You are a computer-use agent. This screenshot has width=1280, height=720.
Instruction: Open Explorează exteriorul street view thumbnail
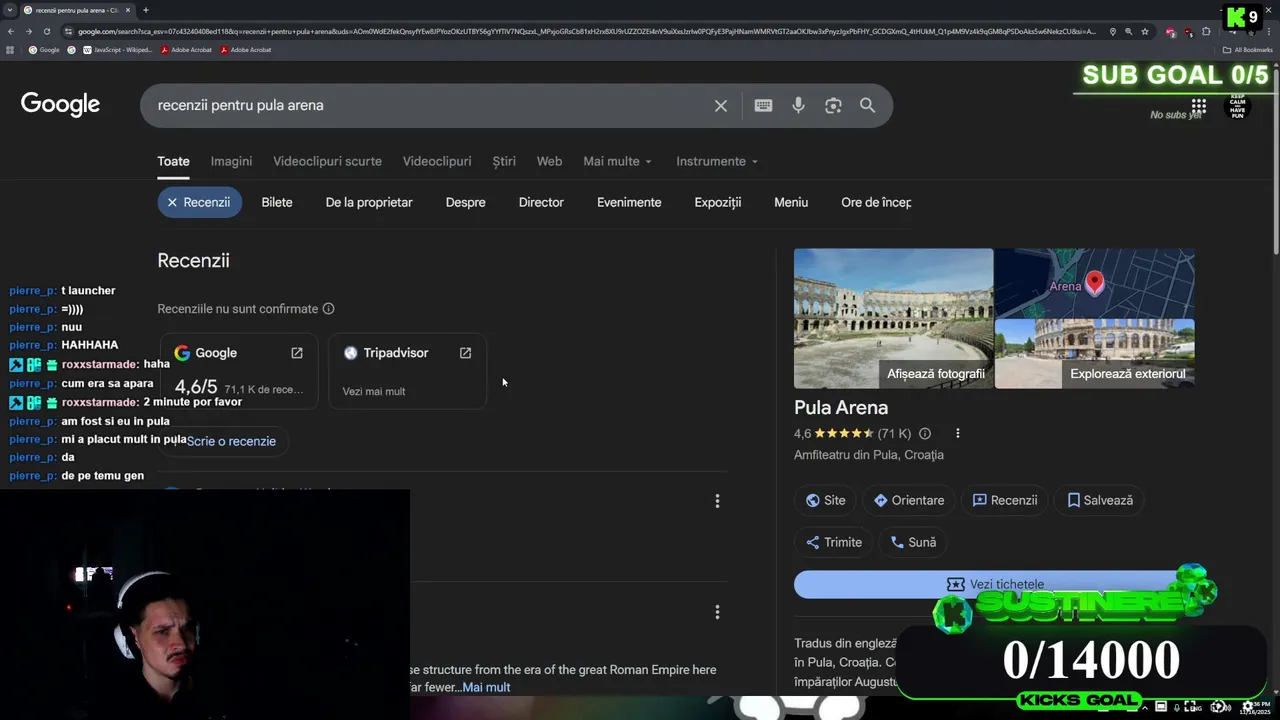1095,354
